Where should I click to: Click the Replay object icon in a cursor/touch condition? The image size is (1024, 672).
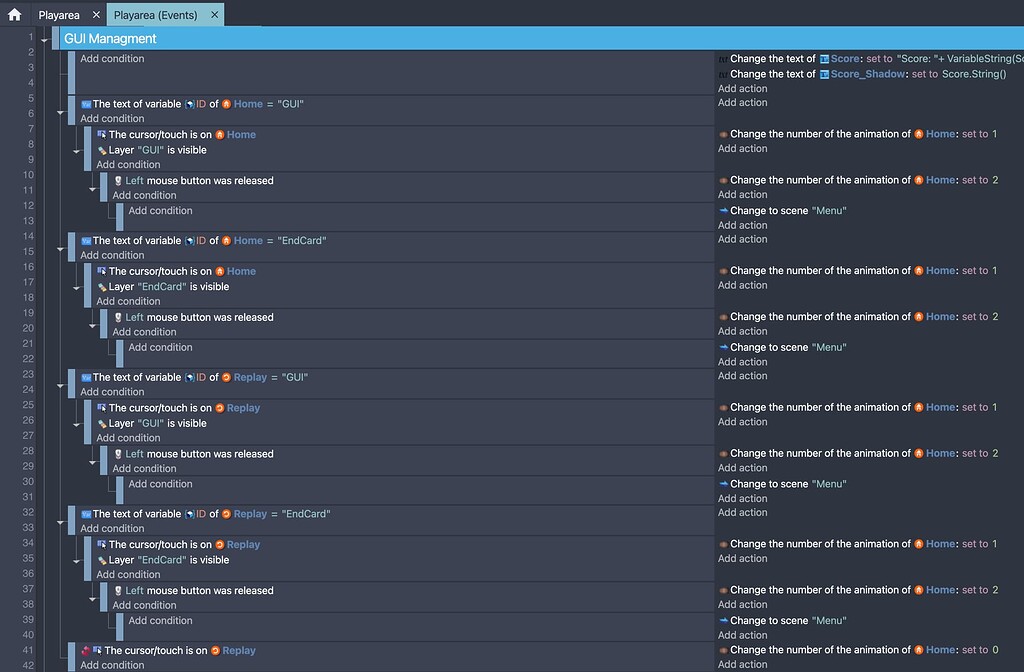tap(221, 407)
